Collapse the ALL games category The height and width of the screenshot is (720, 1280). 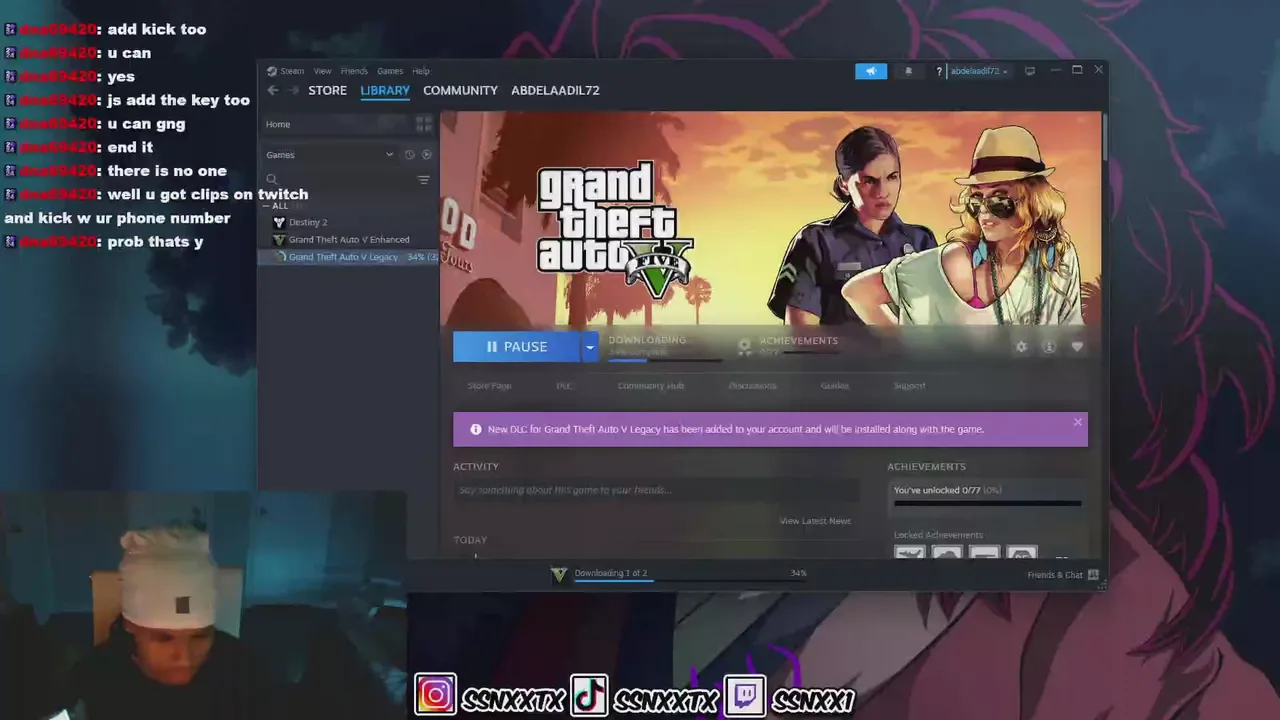(x=276, y=206)
